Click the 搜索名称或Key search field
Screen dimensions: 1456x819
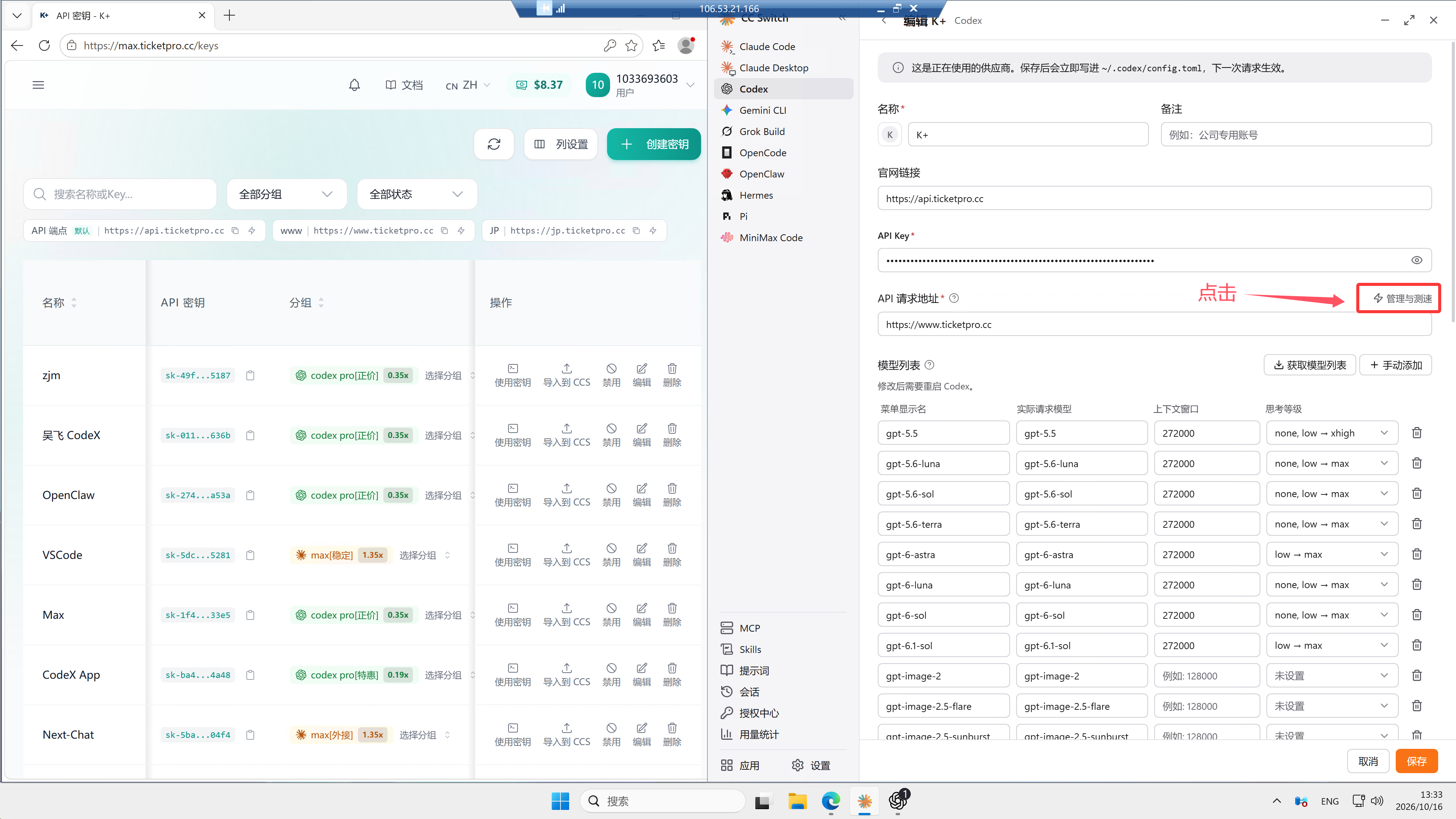point(120,195)
